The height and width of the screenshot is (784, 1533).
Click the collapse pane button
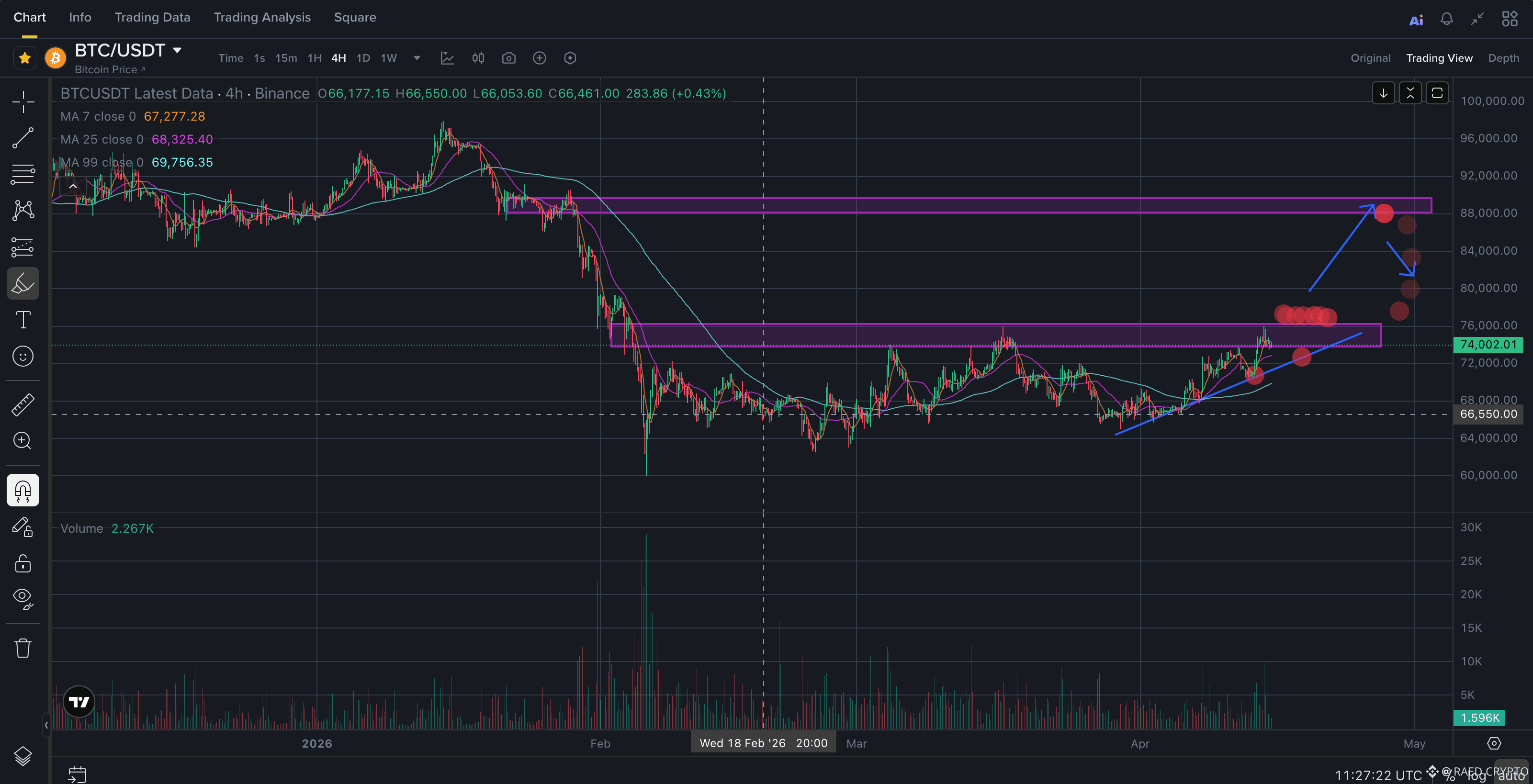tap(1410, 93)
